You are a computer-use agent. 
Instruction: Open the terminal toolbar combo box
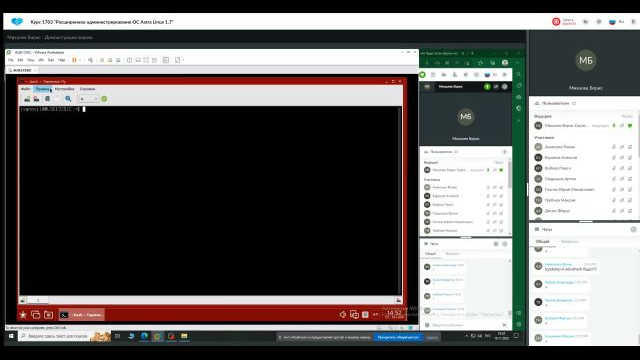click(x=89, y=99)
